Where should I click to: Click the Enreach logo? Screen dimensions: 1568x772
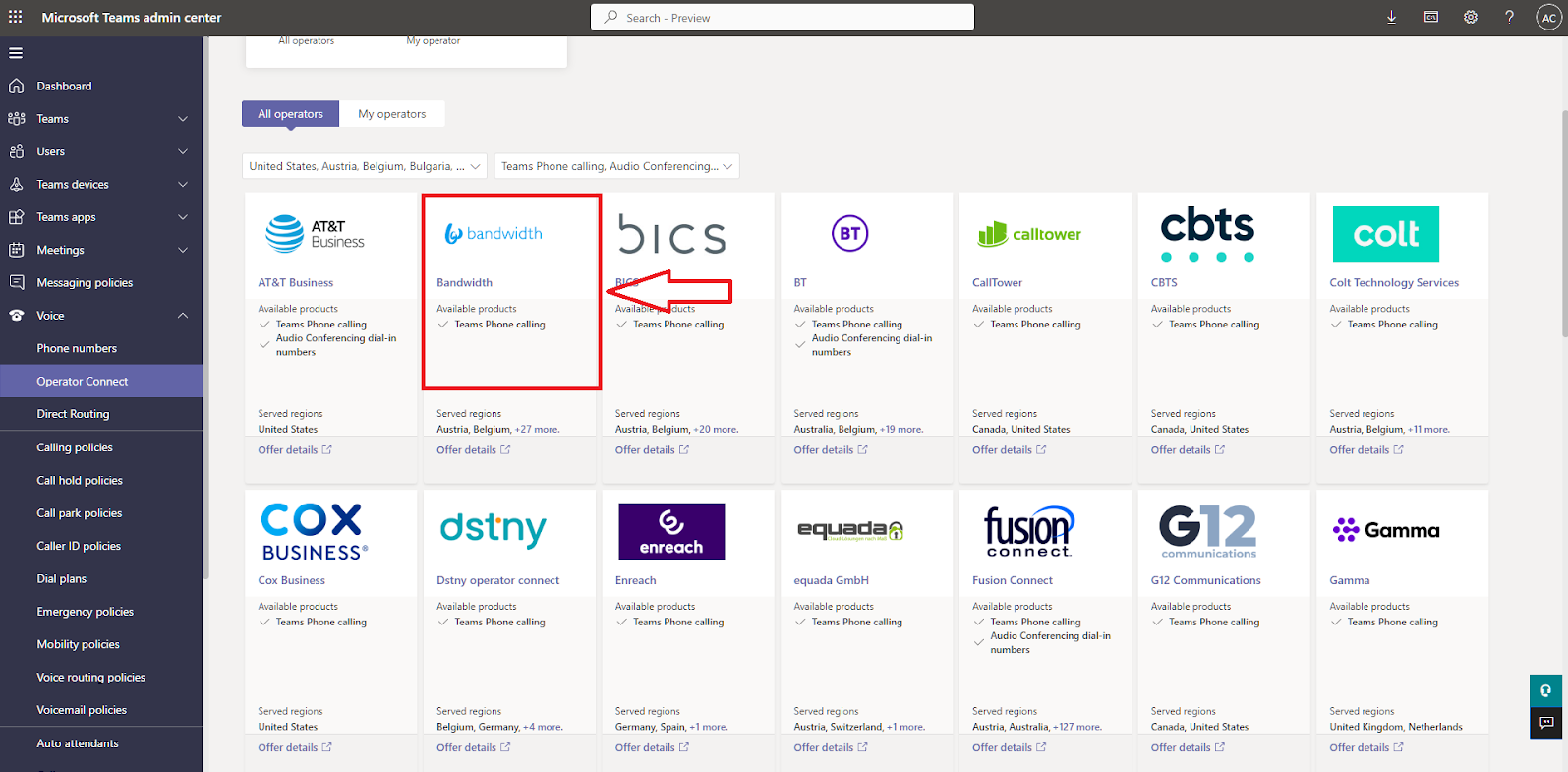[671, 531]
